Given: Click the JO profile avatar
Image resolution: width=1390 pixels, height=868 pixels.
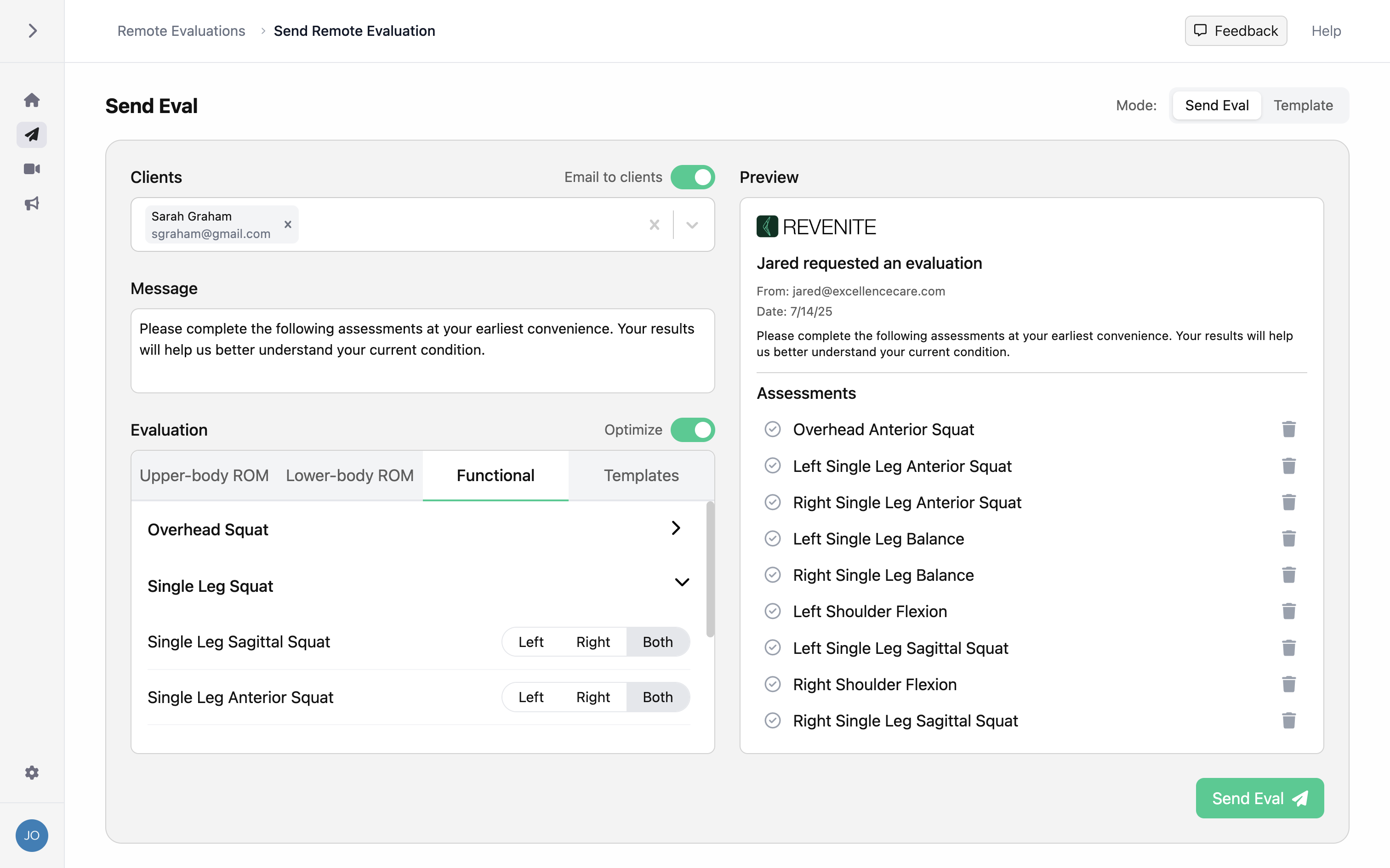Looking at the screenshot, I should tap(32, 835).
